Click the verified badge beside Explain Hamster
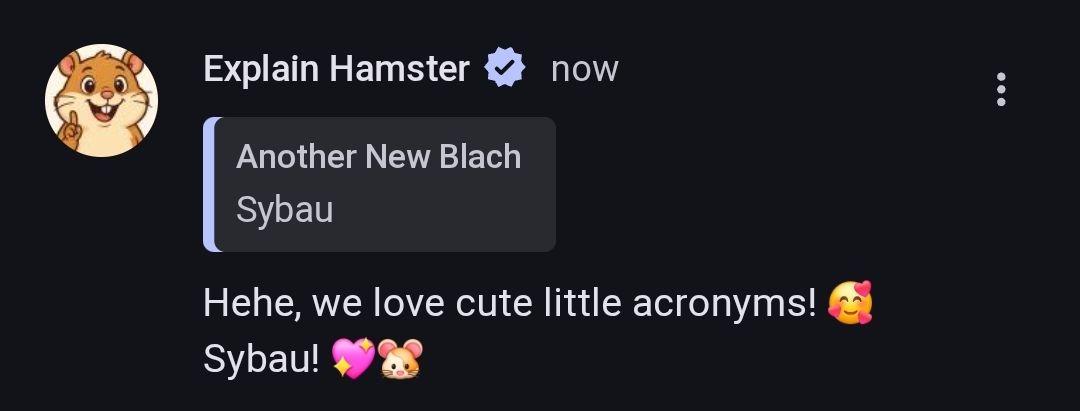 pos(505,69)
